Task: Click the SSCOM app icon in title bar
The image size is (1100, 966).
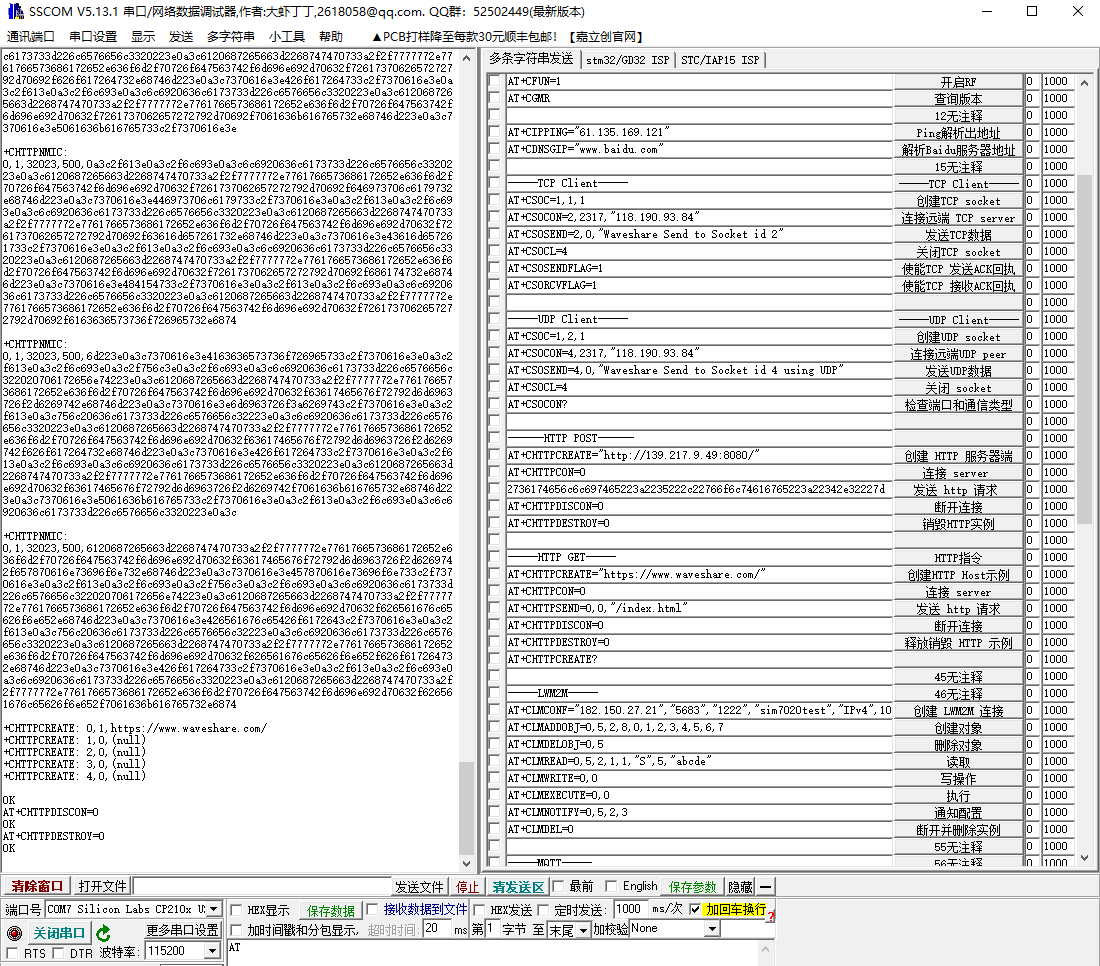Action: click(x=15, y=11)
